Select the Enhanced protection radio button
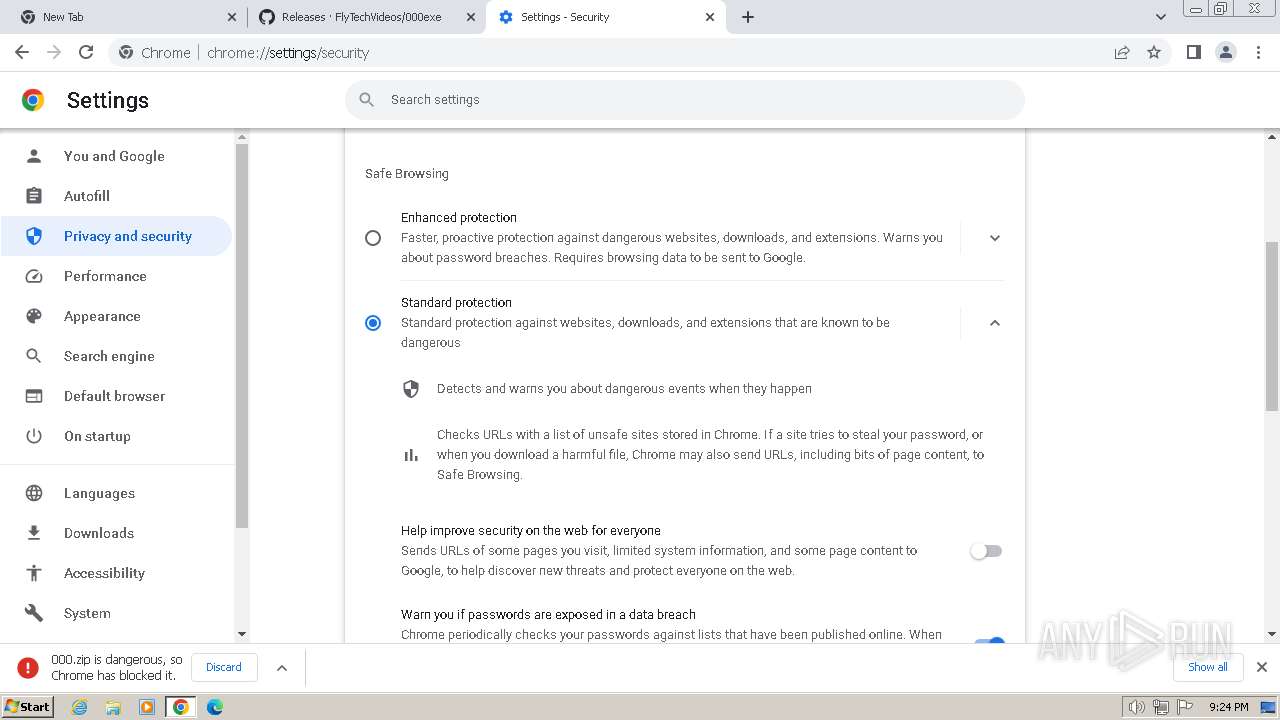Image resolution: width=1280 pixels, height=720 pixels. pos(373,238)
